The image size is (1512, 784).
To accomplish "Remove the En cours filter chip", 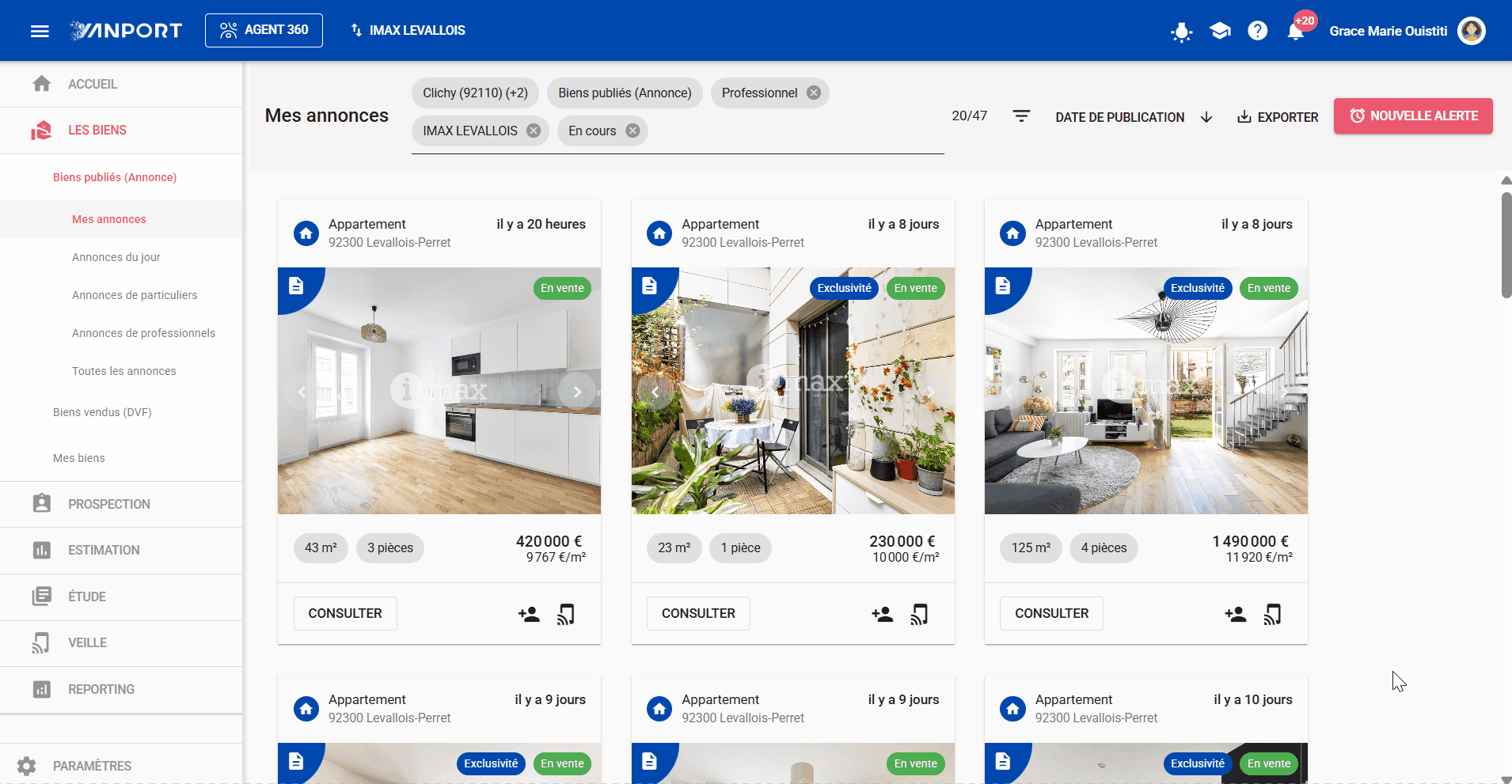I will pyautogui.click(x=633, y=131).
